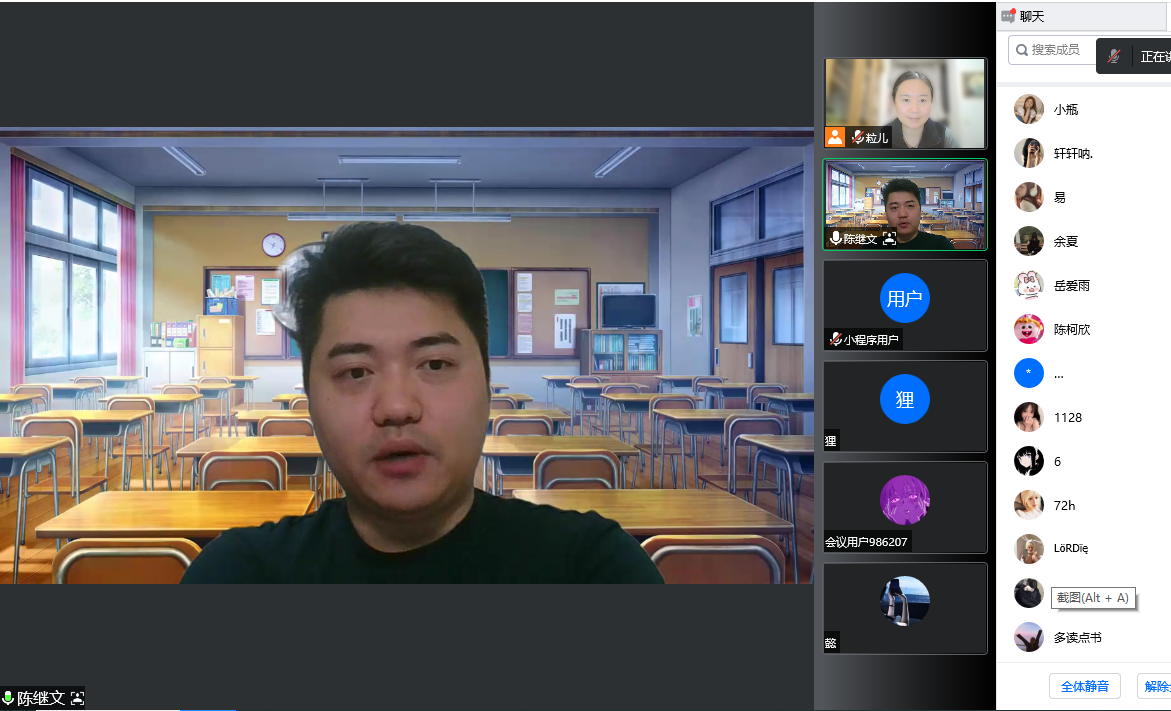Open 陈柯欣's entry in member list
The image size is (1171, 711).
click(1071, 330)
